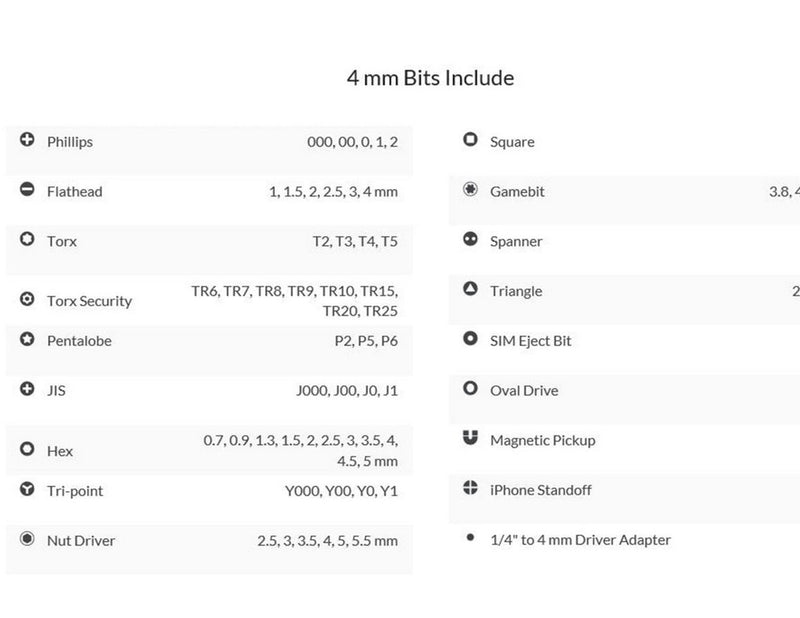
Task: Click the Pentalobe star icon
Action: 27,339
